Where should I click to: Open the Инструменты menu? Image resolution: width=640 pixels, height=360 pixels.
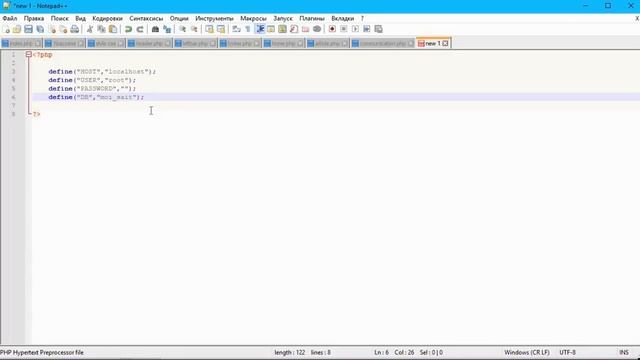coord(214,18)
